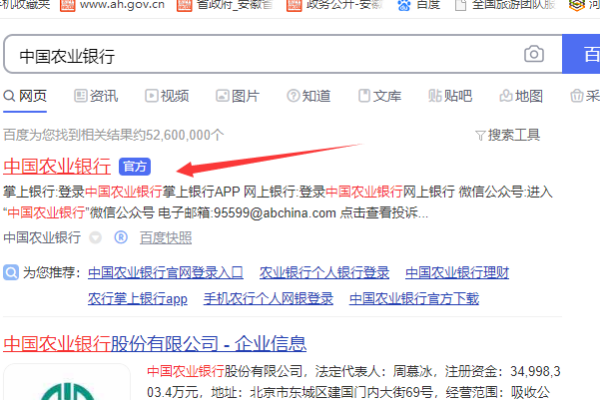Click the result count text 52,600,000个
This screenshot has width=600, height=400.
(x=185, y=135)
